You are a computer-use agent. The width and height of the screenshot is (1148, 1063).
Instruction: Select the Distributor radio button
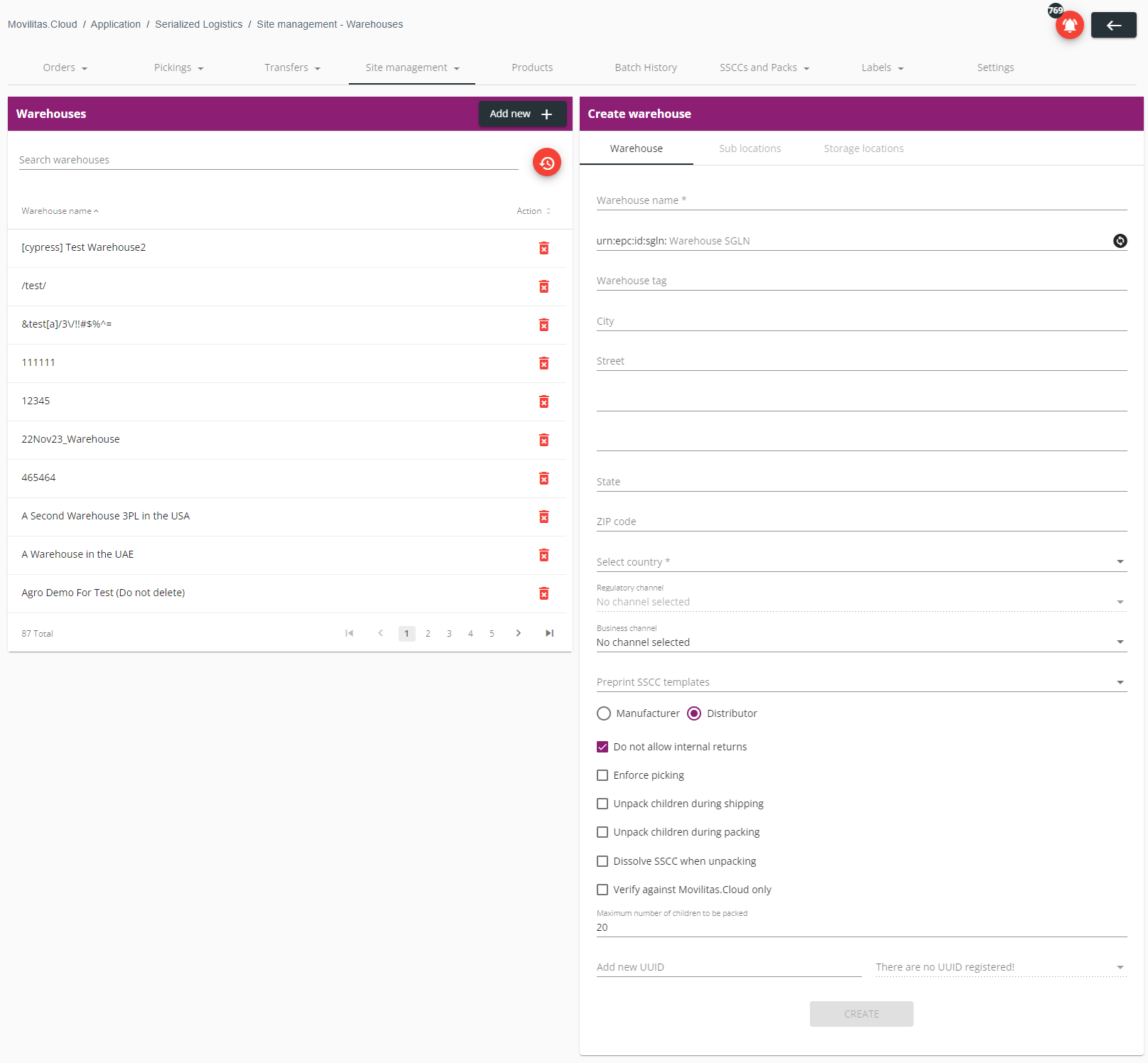click(x=694, y=713)
